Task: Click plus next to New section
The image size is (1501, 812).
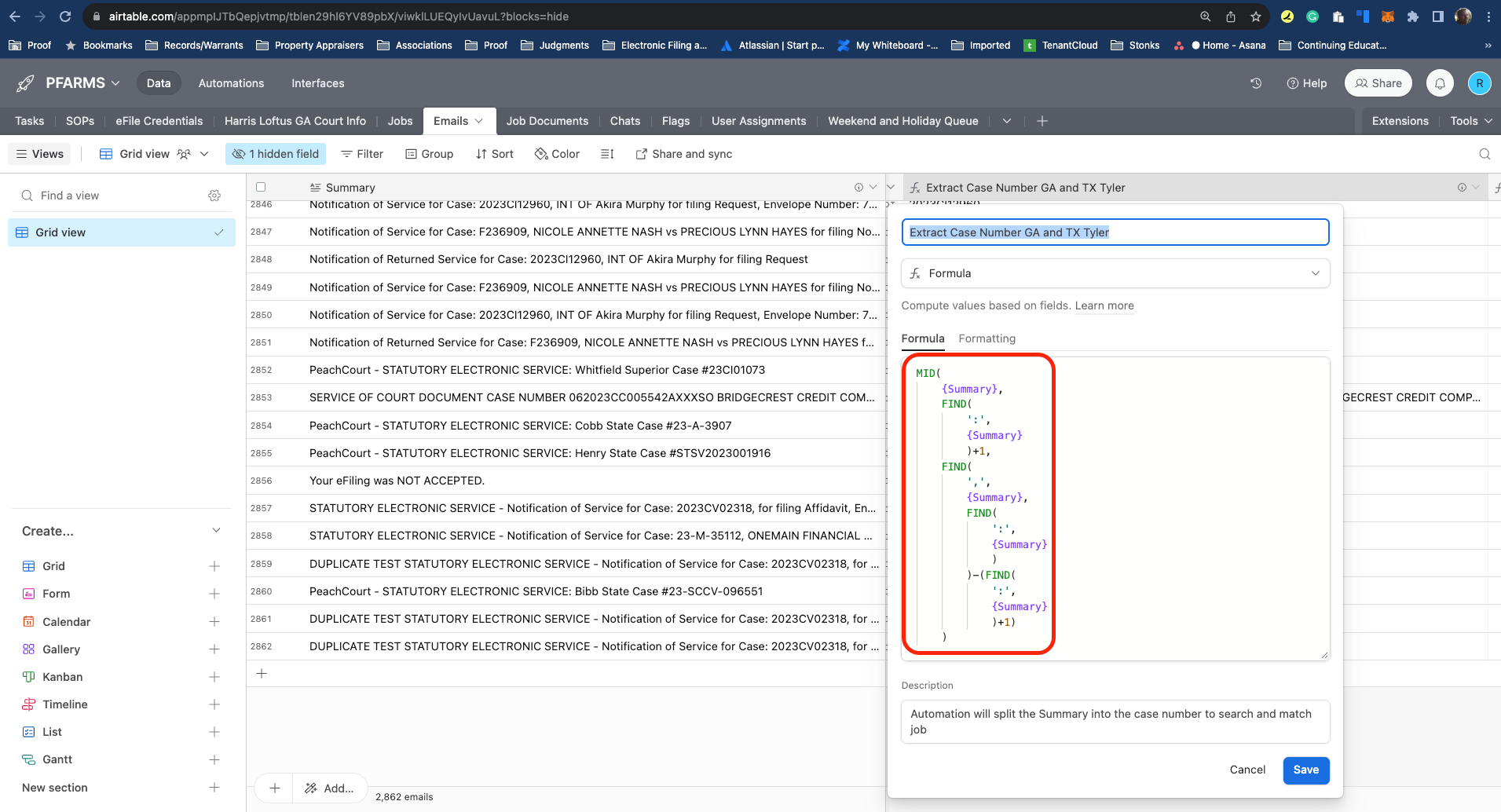Action: 214,788
